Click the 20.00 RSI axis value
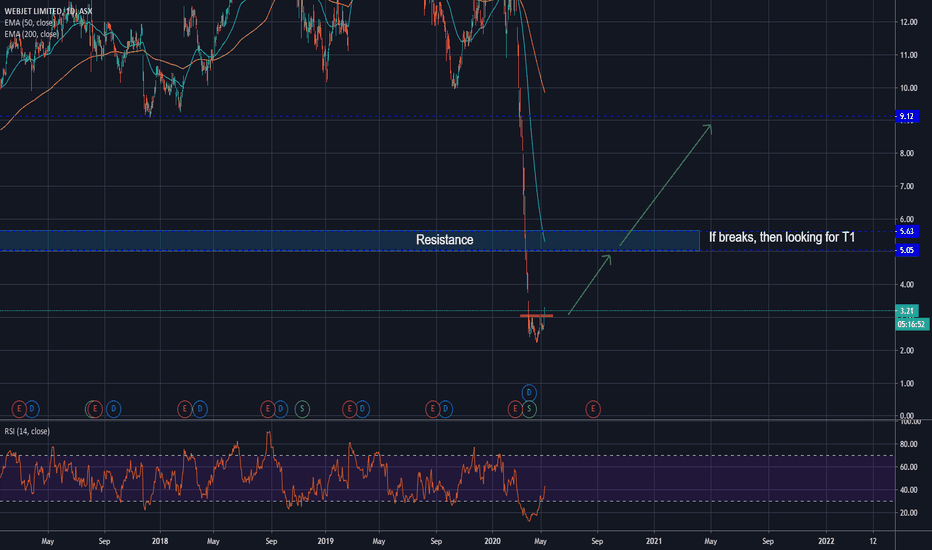The width and height of the screenshot is (932, 550). coord(909,513)
